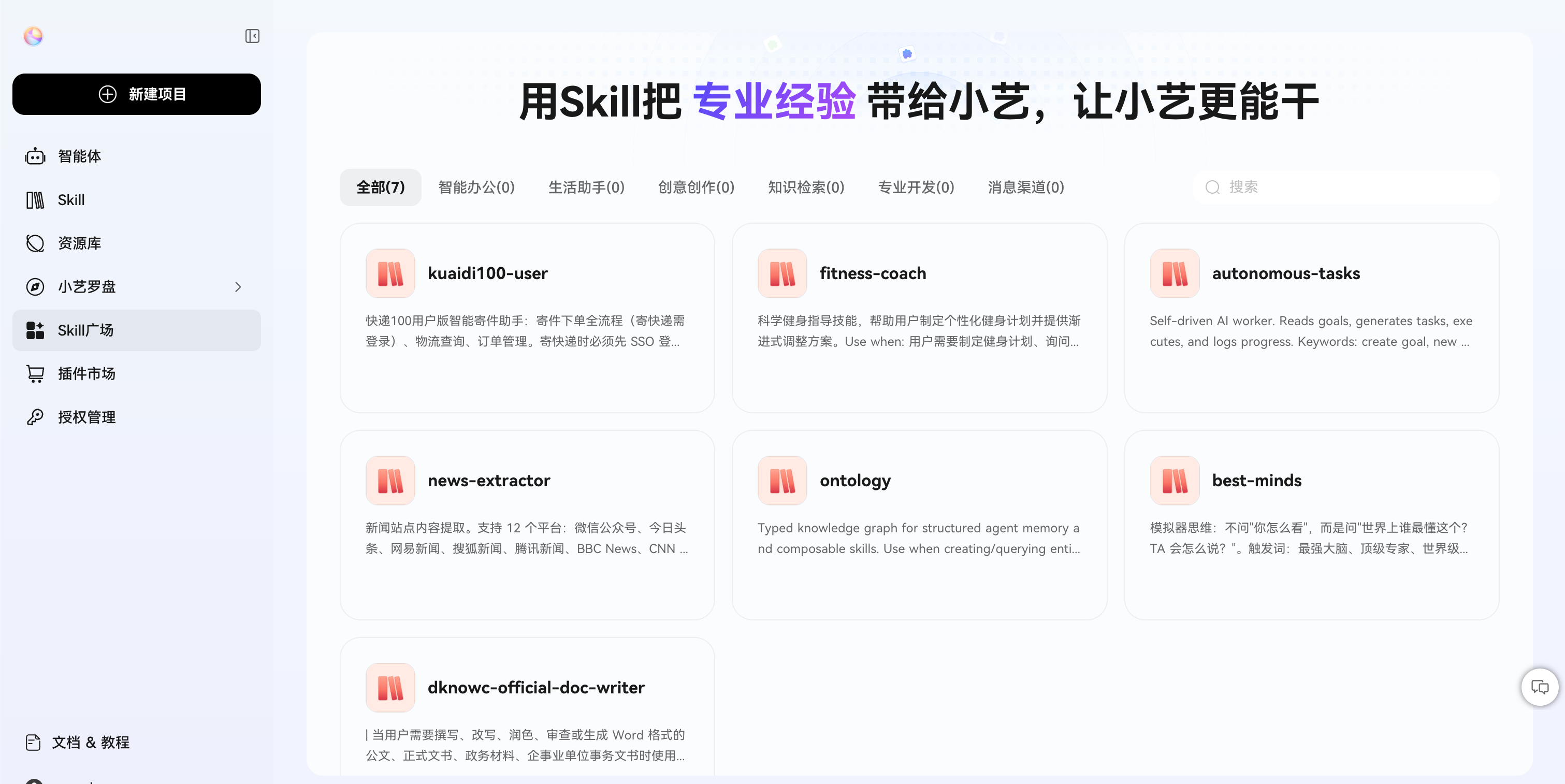Open the floating chat feedback icon
Viewport: 1565px width, 784px height.
(x=1540, y=687)
